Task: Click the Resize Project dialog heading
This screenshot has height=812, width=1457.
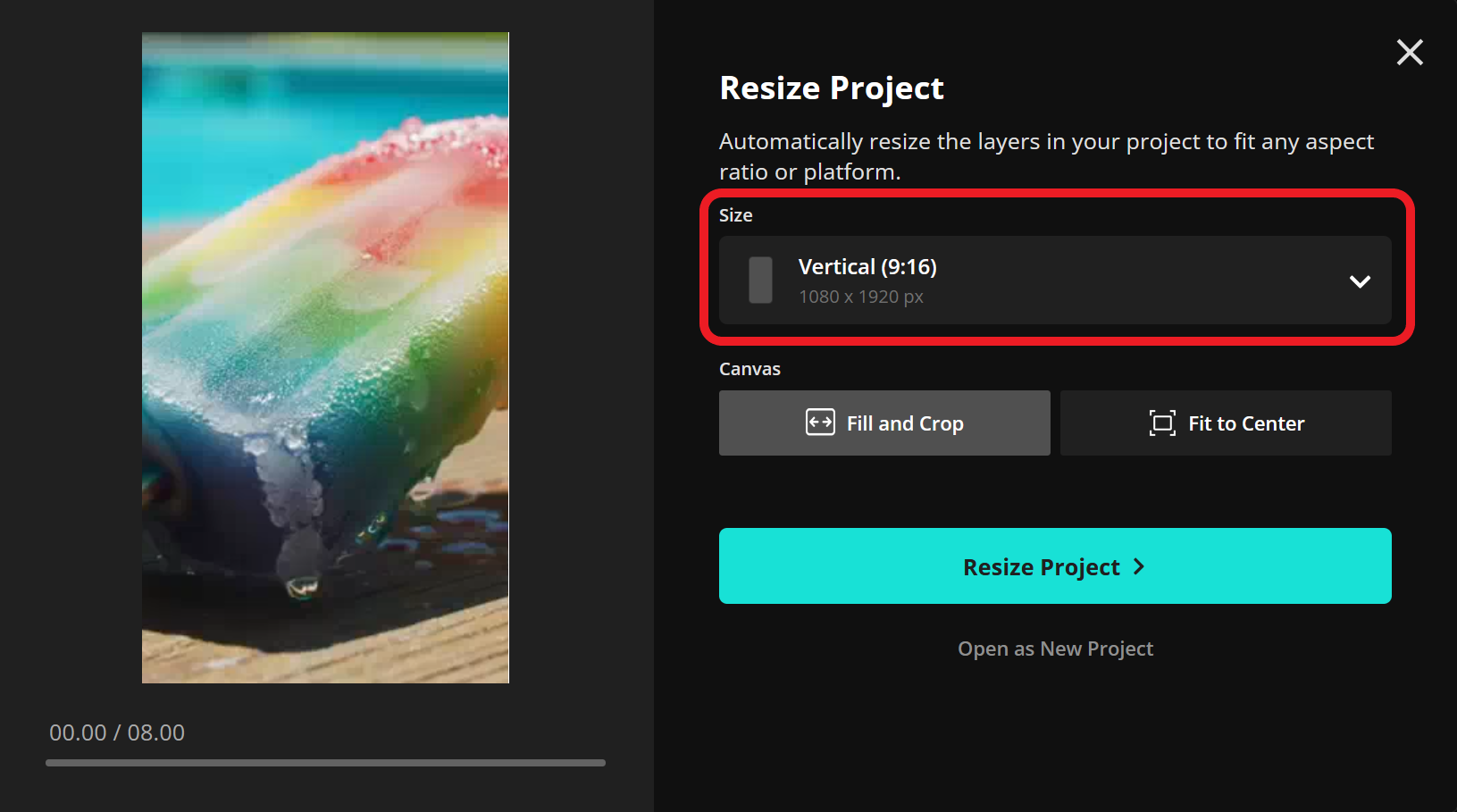Action: tap(831, 88)
